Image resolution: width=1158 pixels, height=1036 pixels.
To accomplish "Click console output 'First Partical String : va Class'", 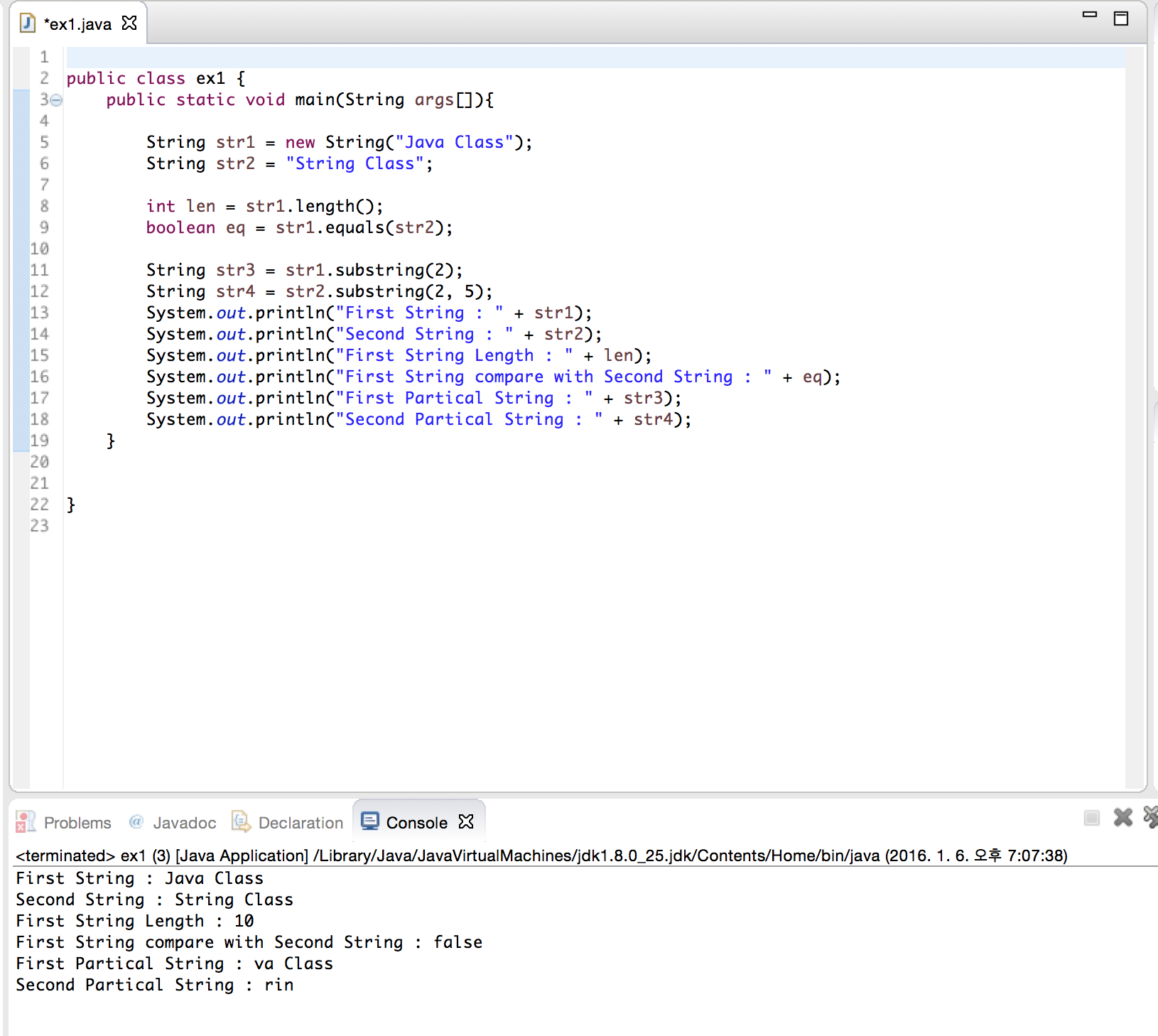I will click(x=175, y=964).
